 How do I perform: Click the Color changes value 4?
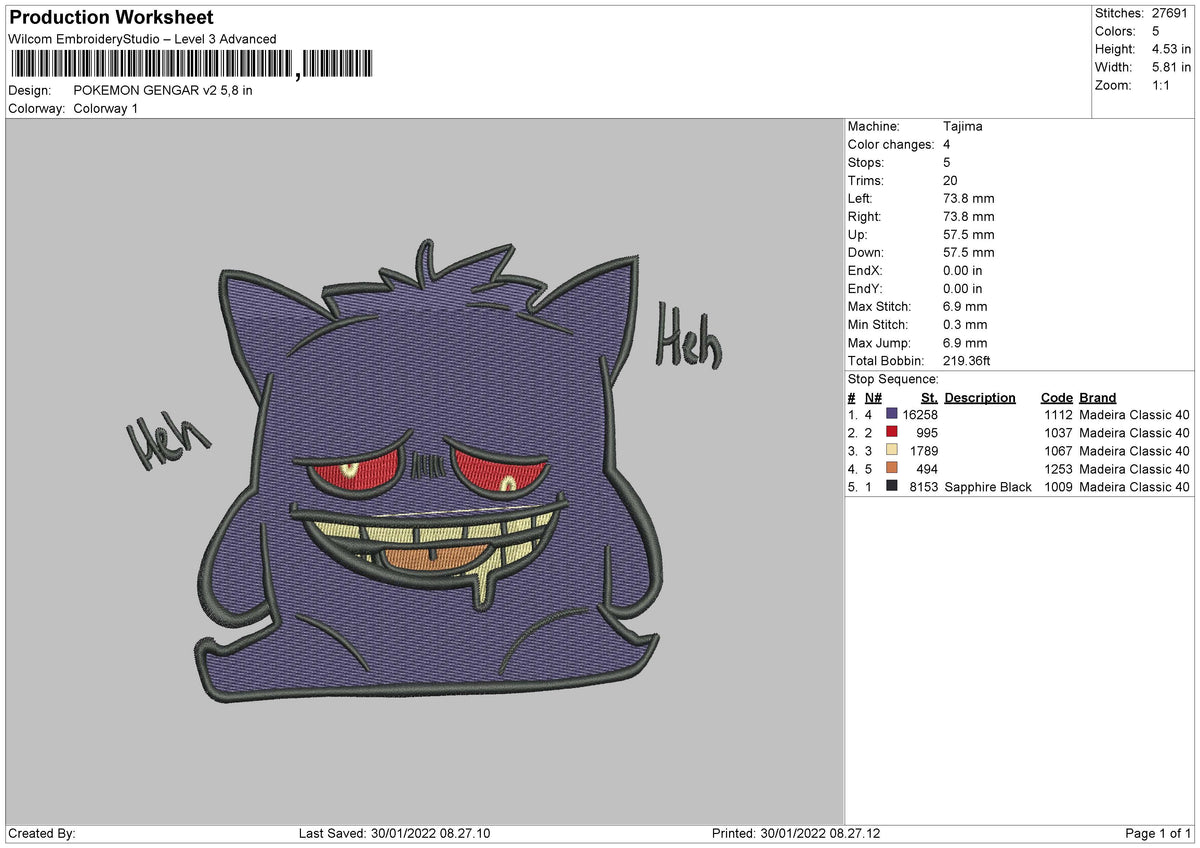tap(947, 144)
